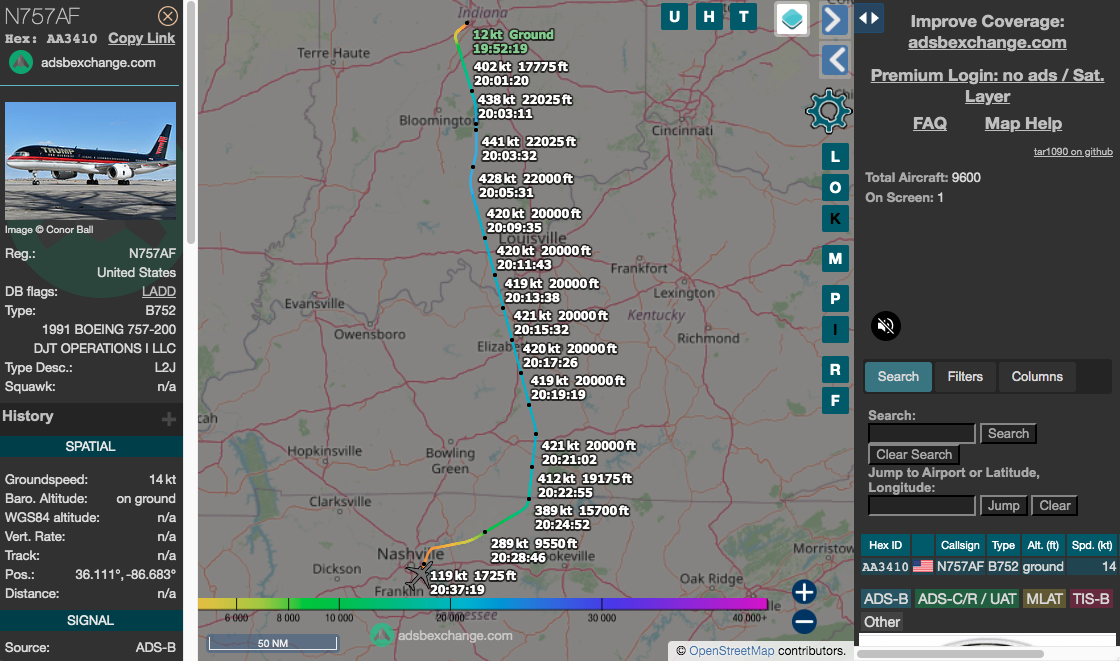
Task: Toggle the sidebar expand arrows icon
Action: pos(869,18)
